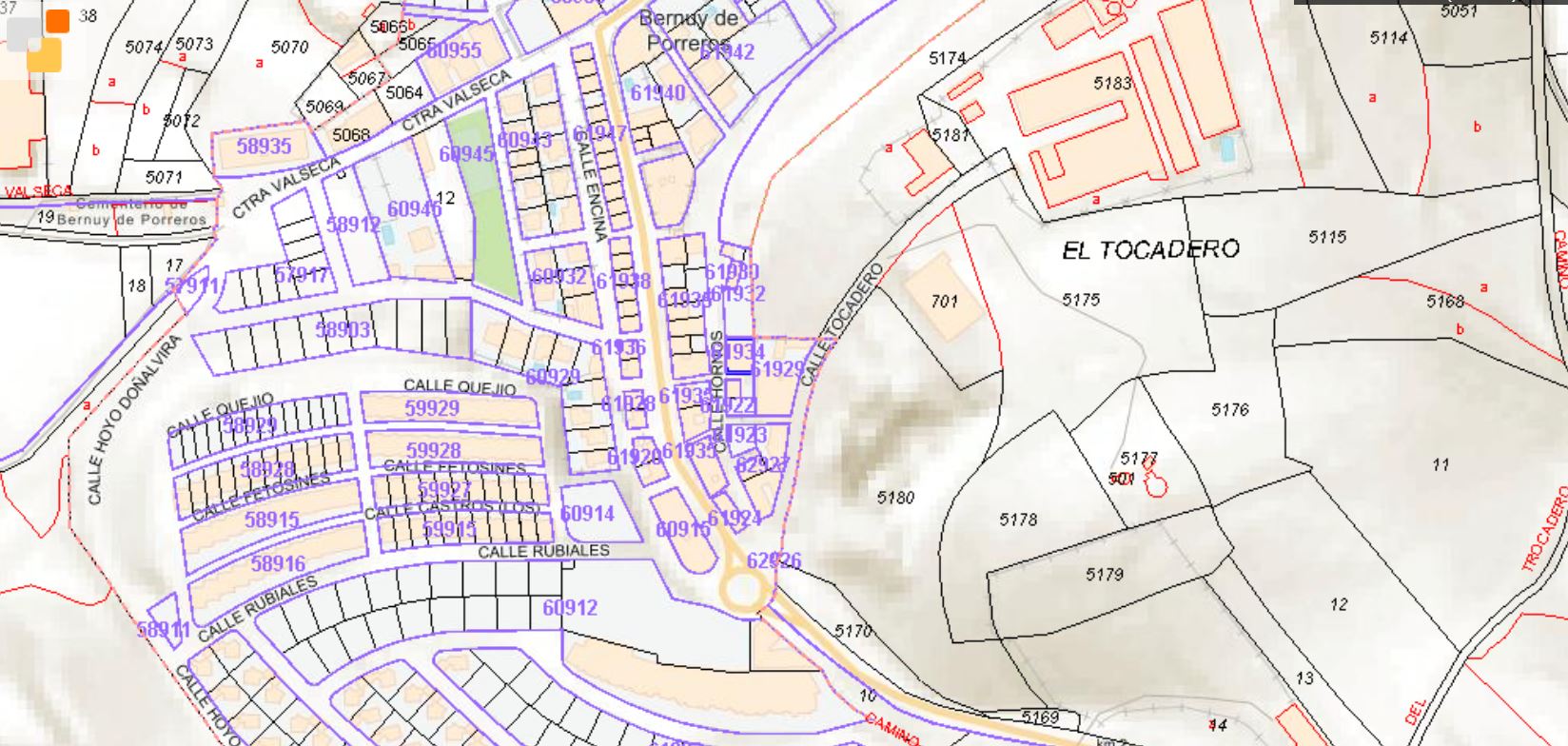This screenshot has width=1568, height=746.
Task: Select the blue highlighted parcel 61934
Action: click(x=739, y=354)
